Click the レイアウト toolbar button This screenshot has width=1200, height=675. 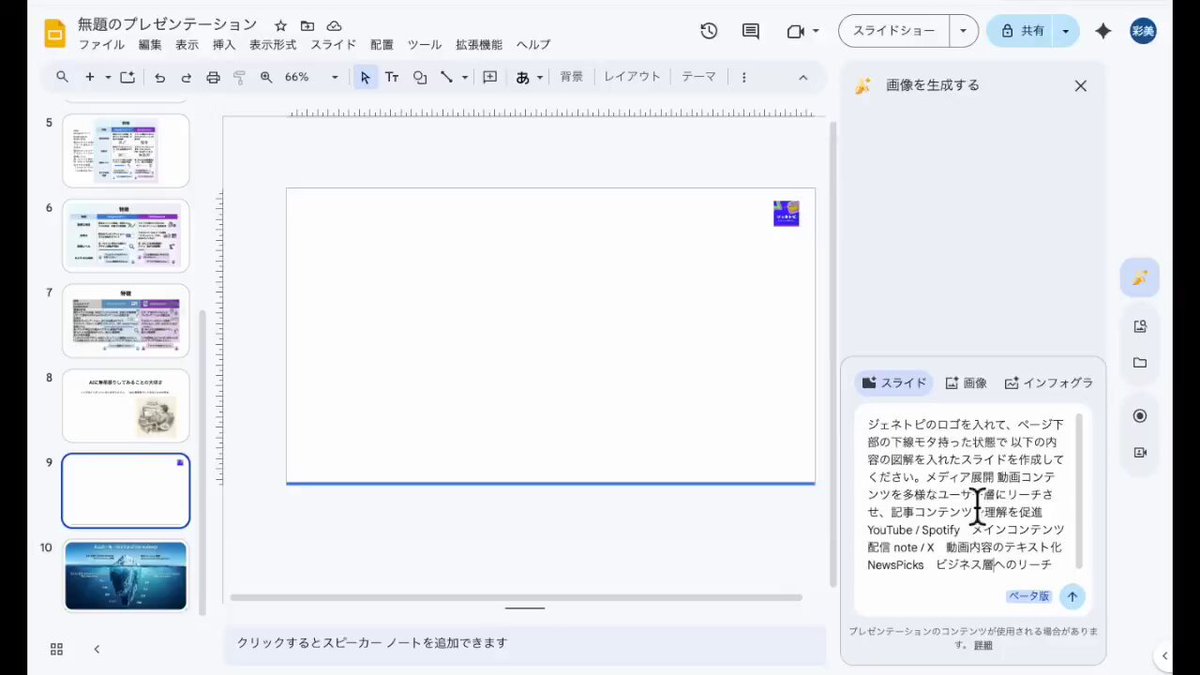pyautogui.click(x=632, y=77)
